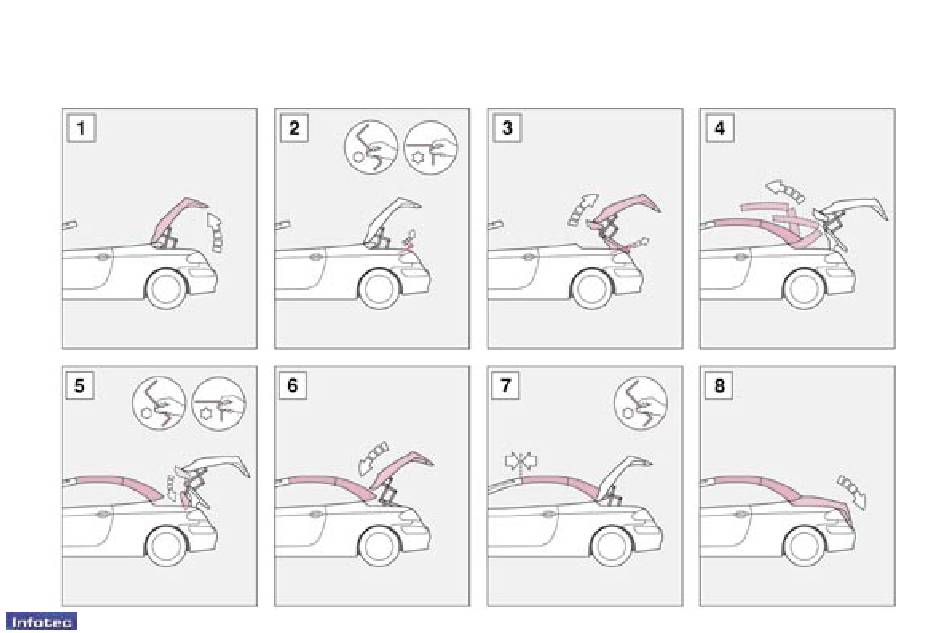Click the converging arrows in panel 7

[521, 461]
